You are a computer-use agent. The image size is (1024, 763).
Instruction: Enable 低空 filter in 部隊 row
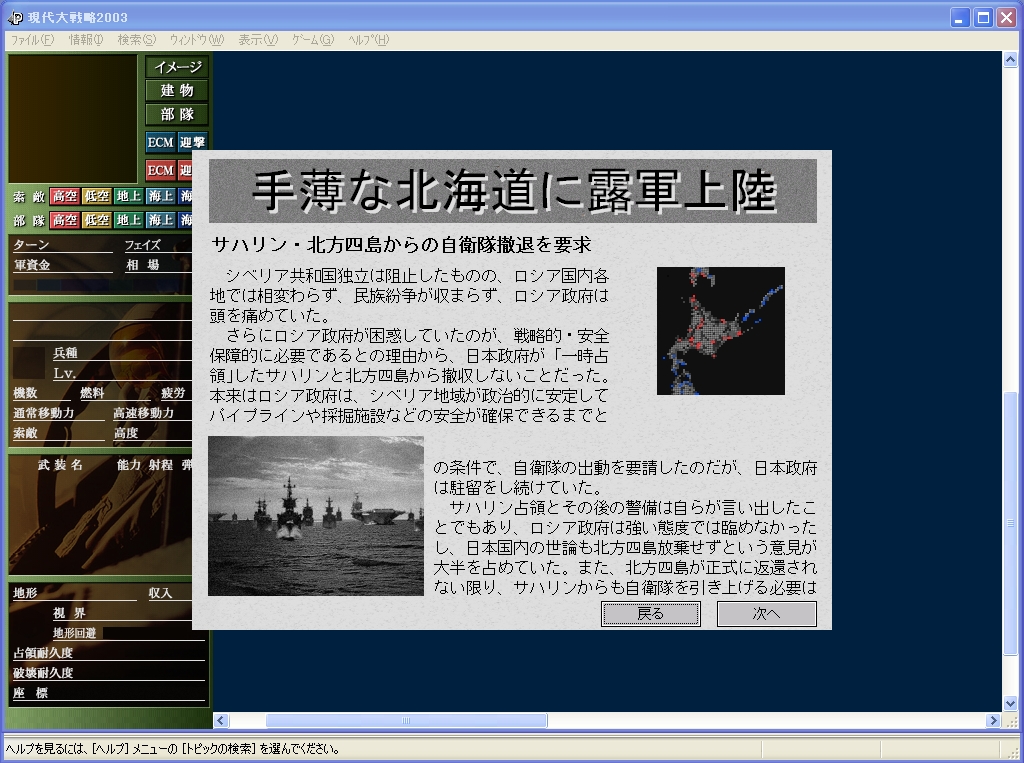pos(97,220)
